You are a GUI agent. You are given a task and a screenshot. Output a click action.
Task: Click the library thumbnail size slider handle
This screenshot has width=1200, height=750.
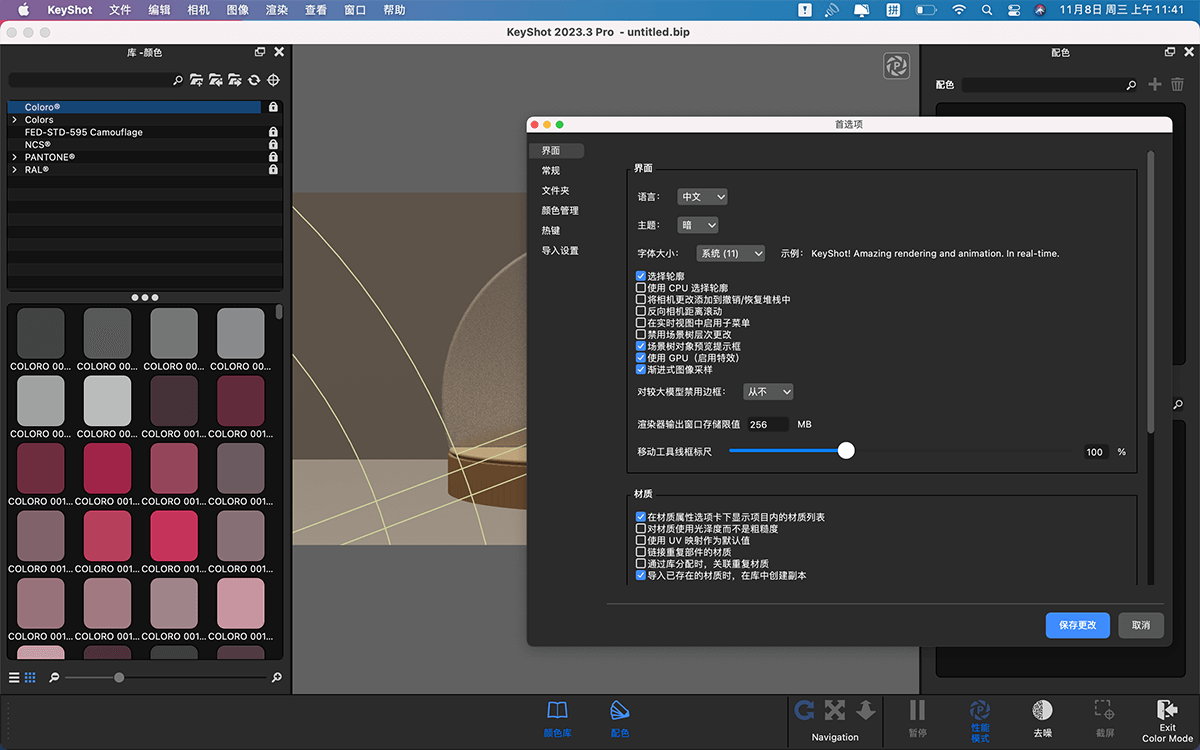point(119,678)
